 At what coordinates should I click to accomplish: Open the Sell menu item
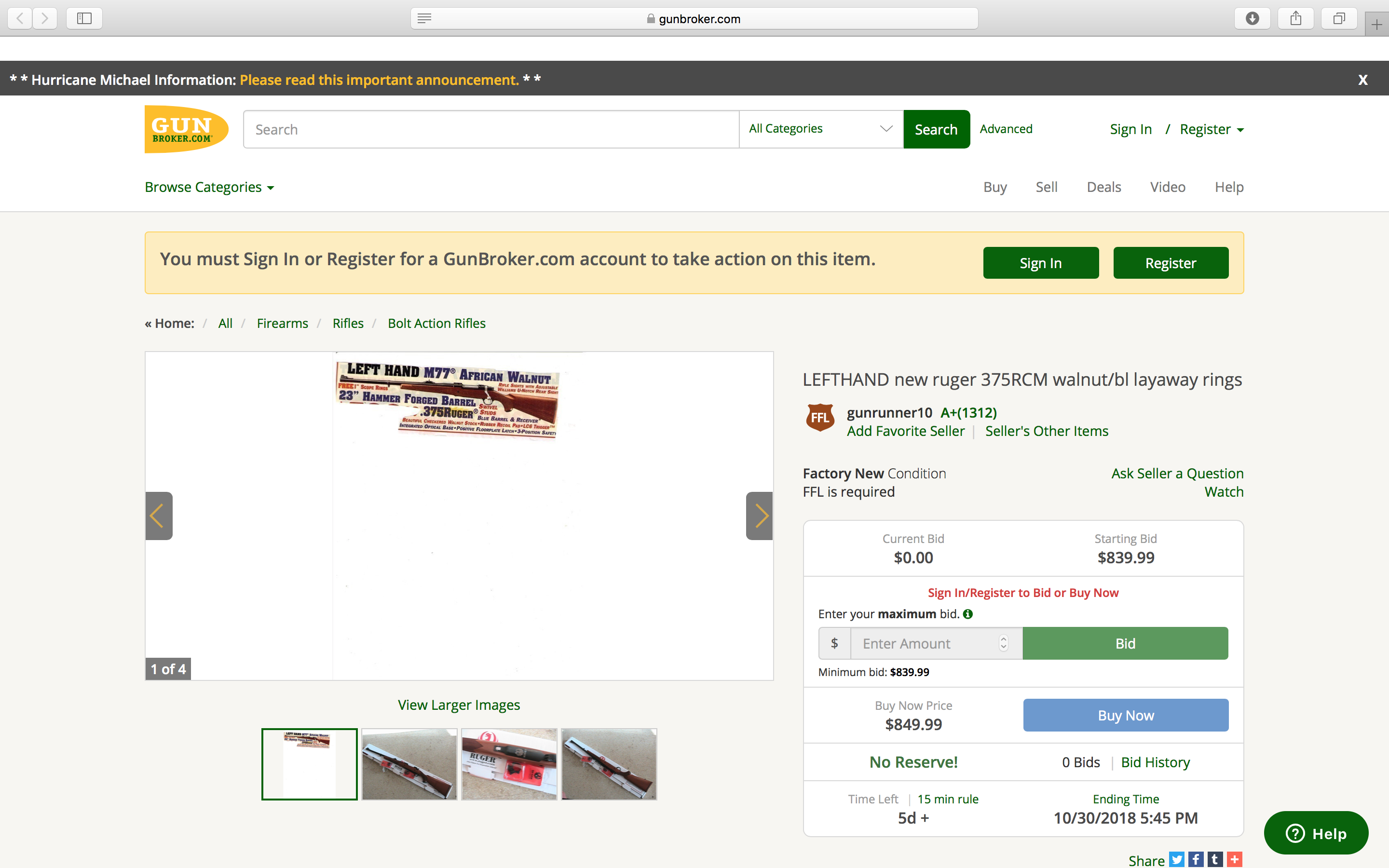pos(1047,187)
